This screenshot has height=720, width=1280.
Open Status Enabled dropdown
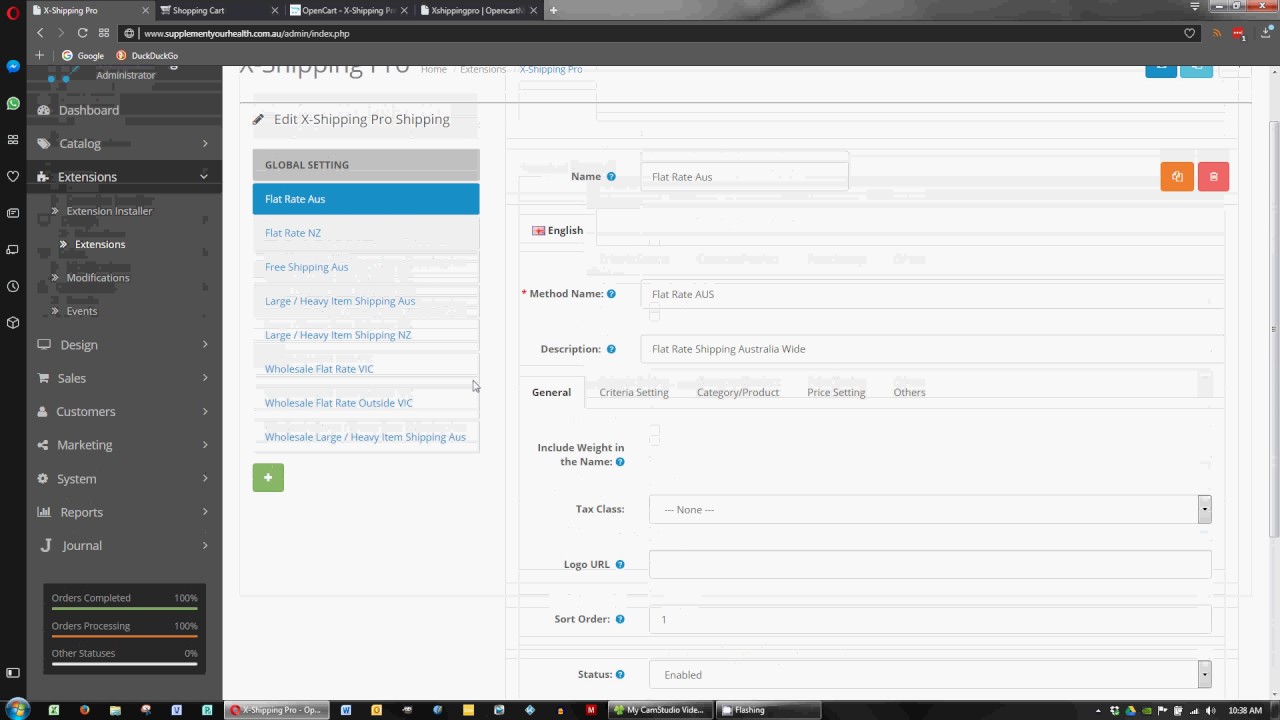(x=930, y=675)
